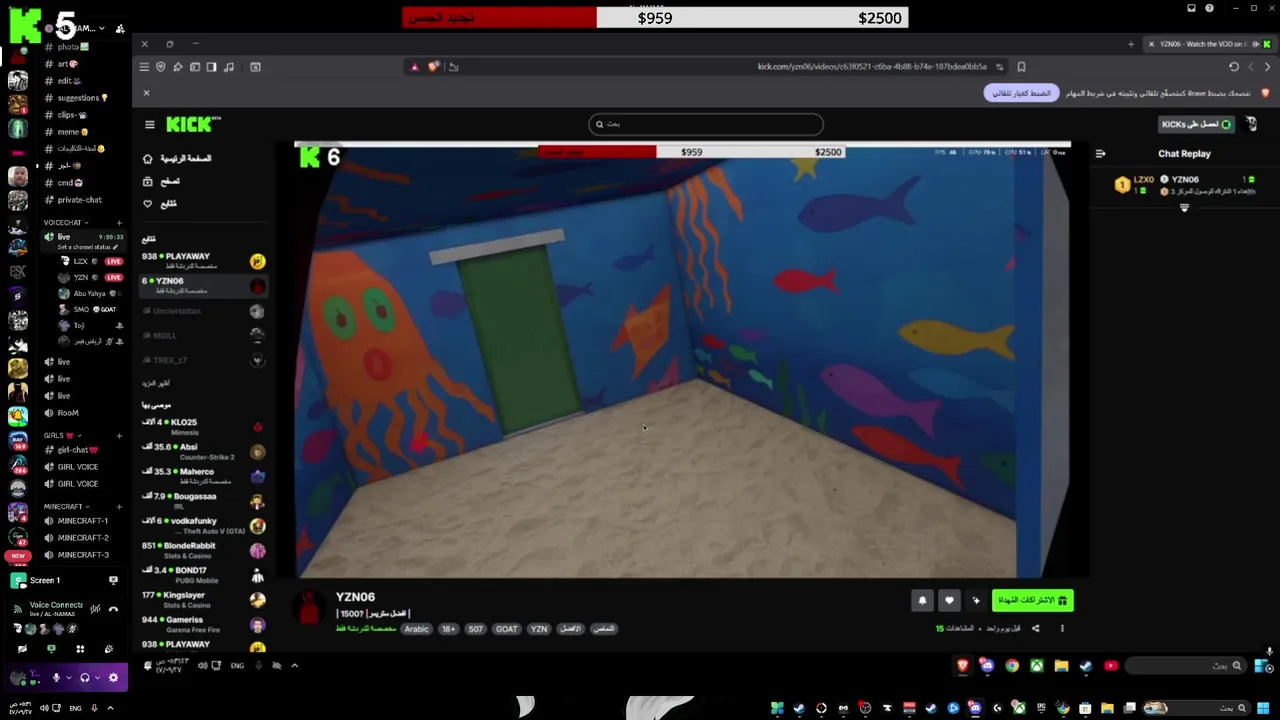Open Kick following heart link in sidebar
Screen dimensions: 1280x720
pyautogui.click(x=148, y=204)
